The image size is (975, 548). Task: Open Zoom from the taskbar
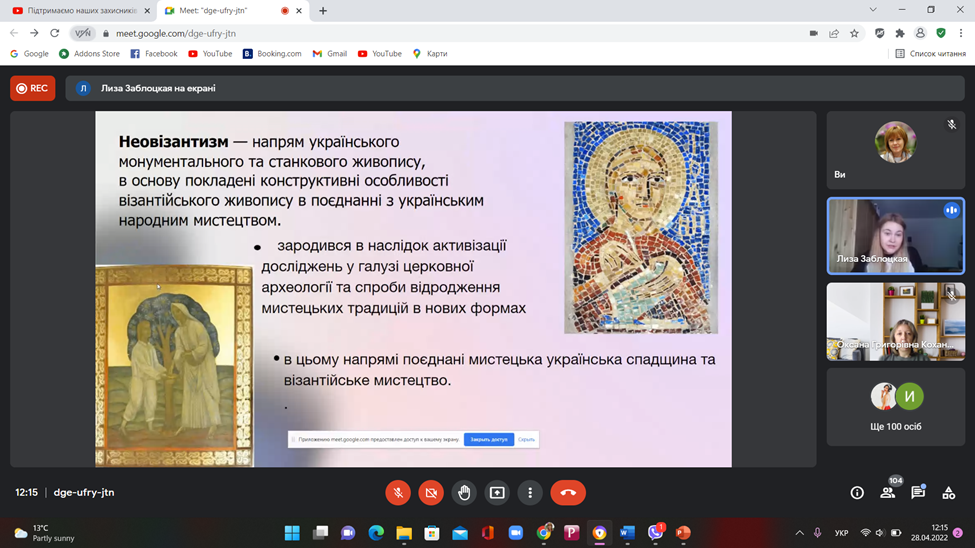pos(515,533)
